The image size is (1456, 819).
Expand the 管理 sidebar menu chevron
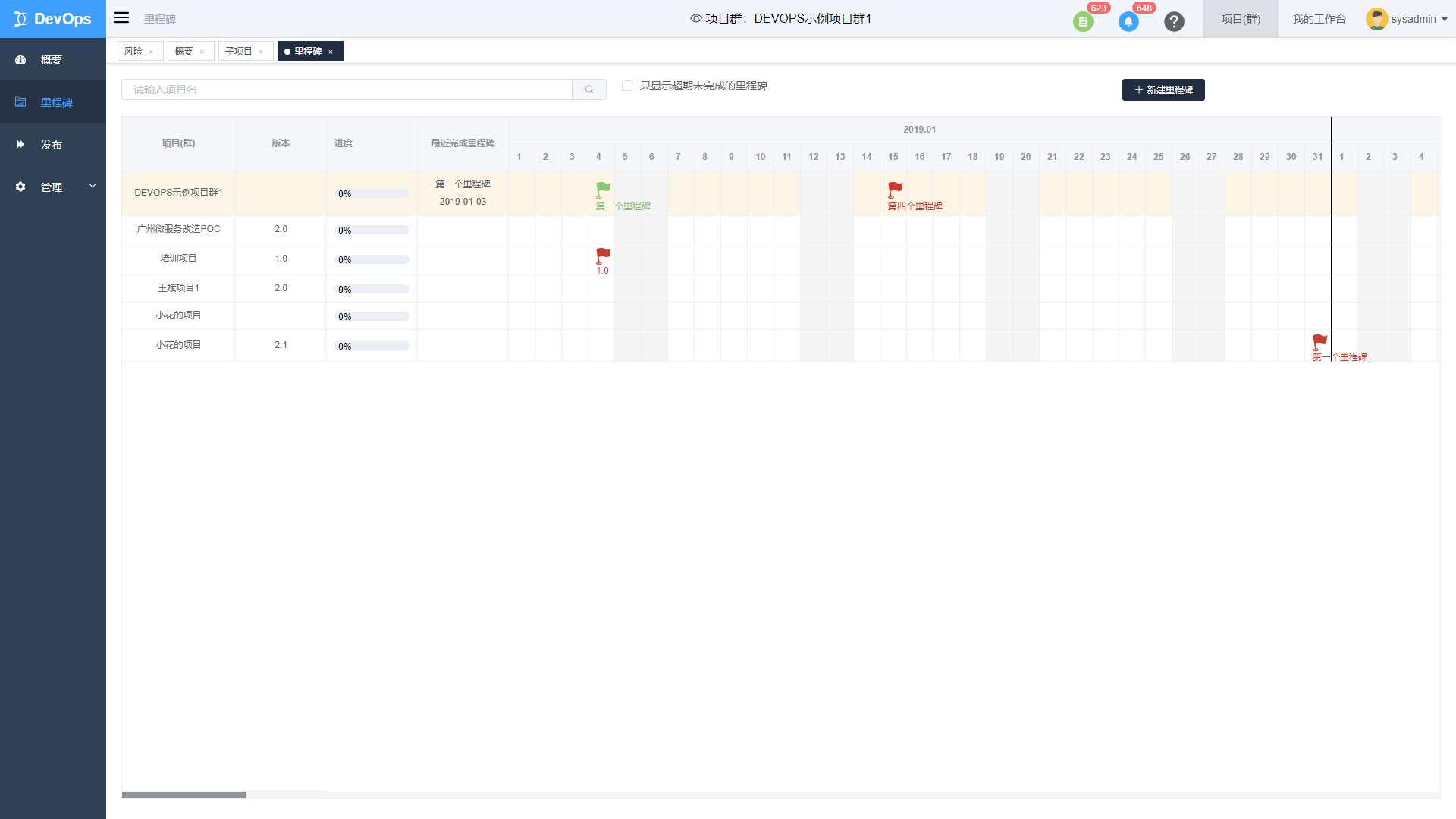93,186
